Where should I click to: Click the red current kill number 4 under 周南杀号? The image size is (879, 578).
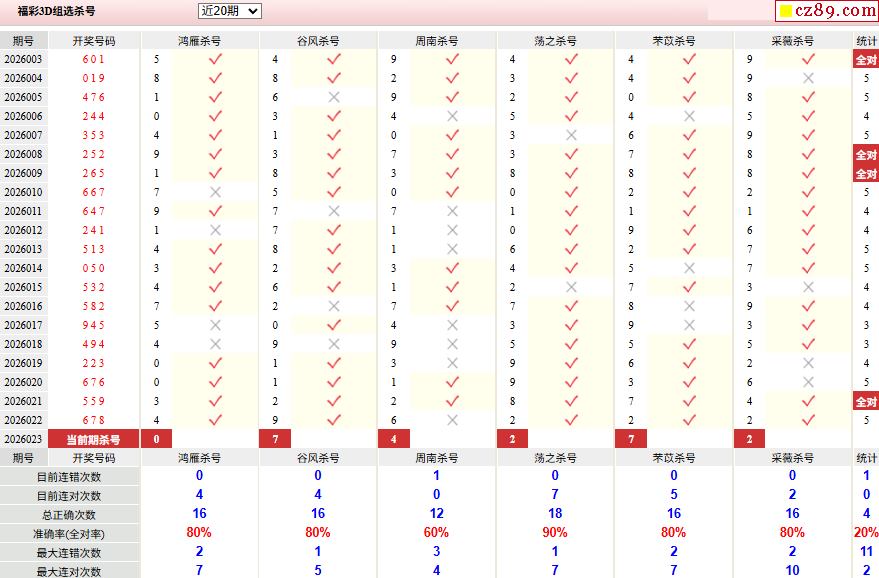click(x=394, y=439)
